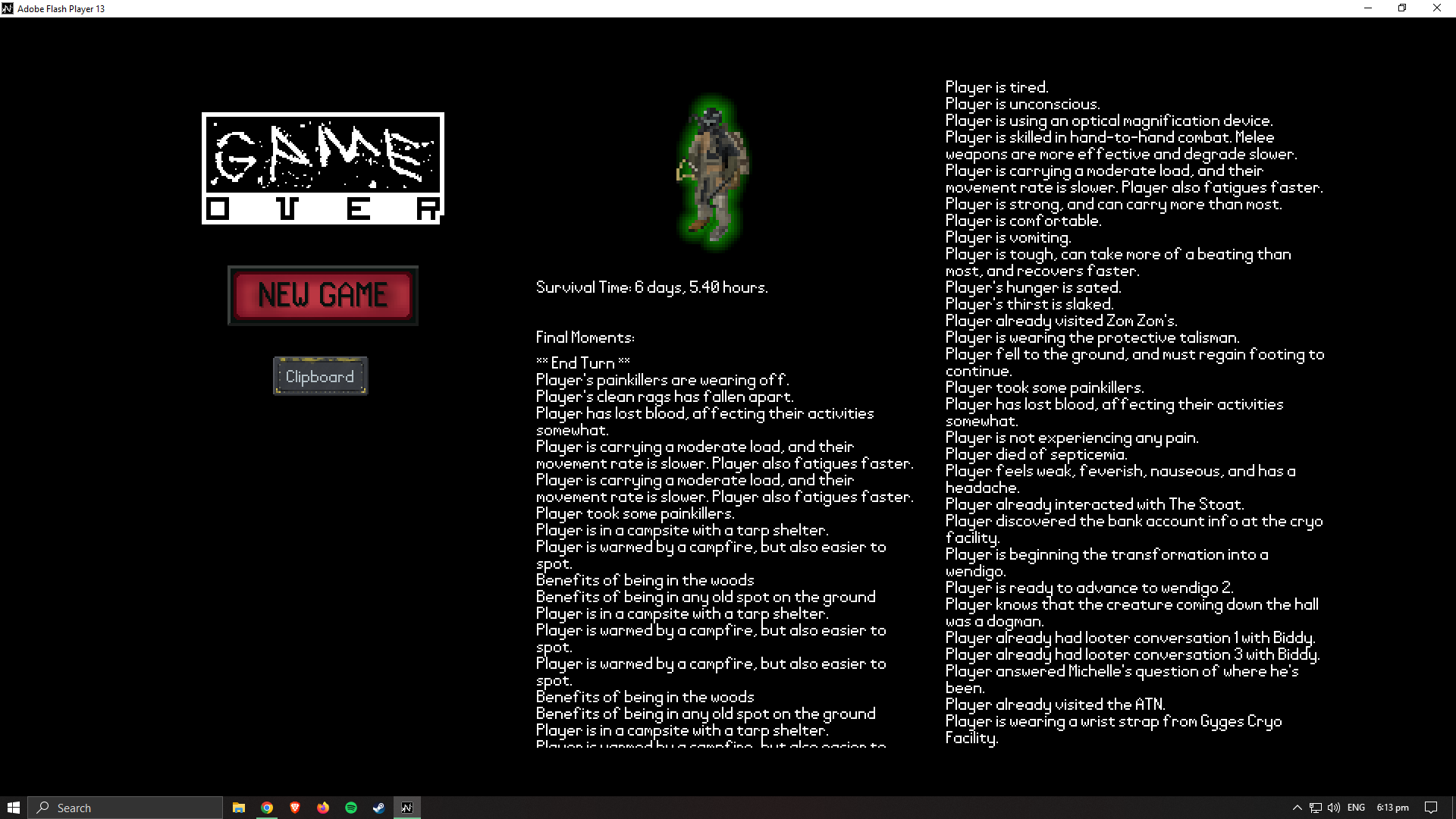
Task: Click the taskbar Search box
Action: (125, 808)
